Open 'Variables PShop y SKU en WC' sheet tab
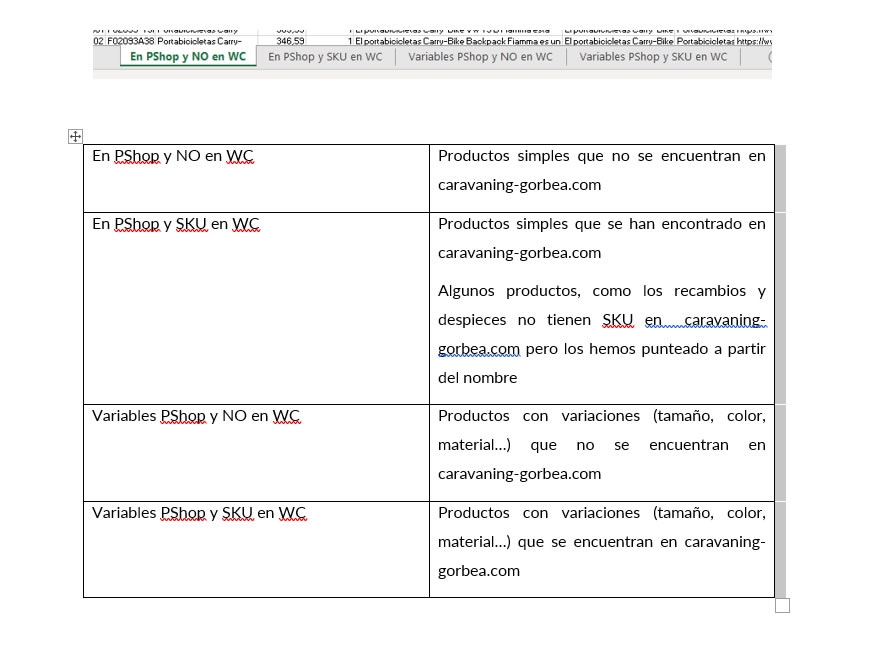 [653, 56]
